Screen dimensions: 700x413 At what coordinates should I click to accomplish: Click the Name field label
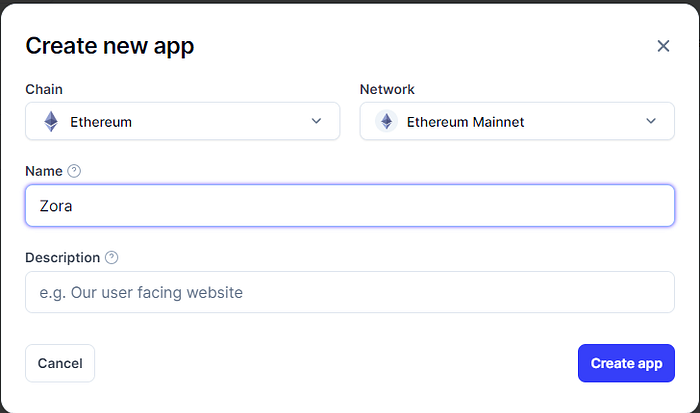tap(44, 171)
